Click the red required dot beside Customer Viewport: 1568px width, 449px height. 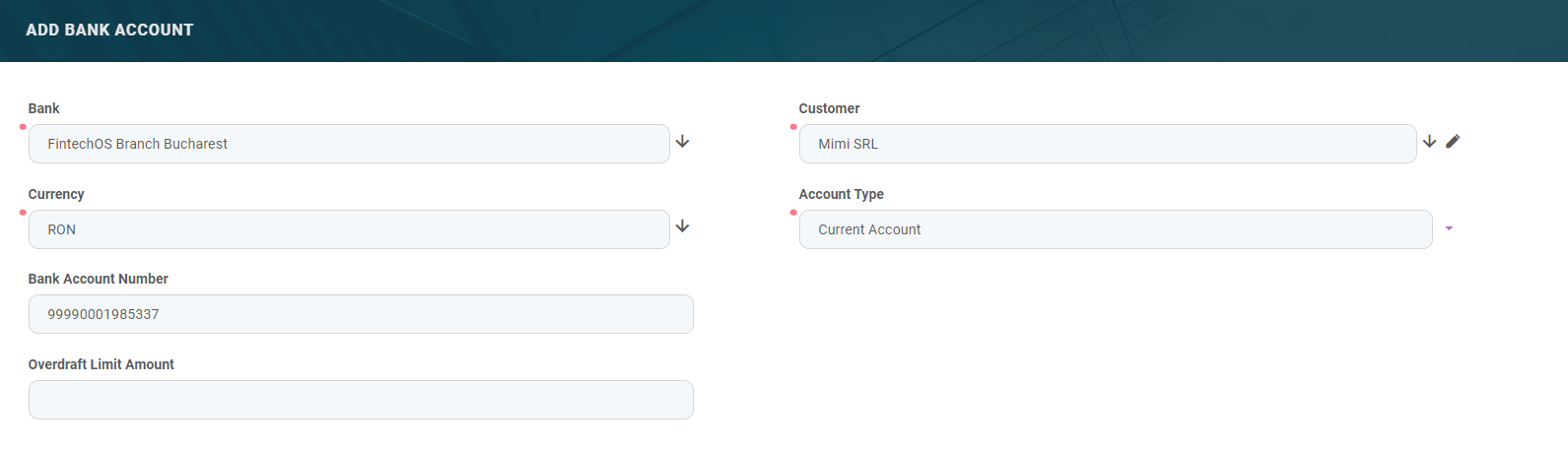[x=793, y=127]
